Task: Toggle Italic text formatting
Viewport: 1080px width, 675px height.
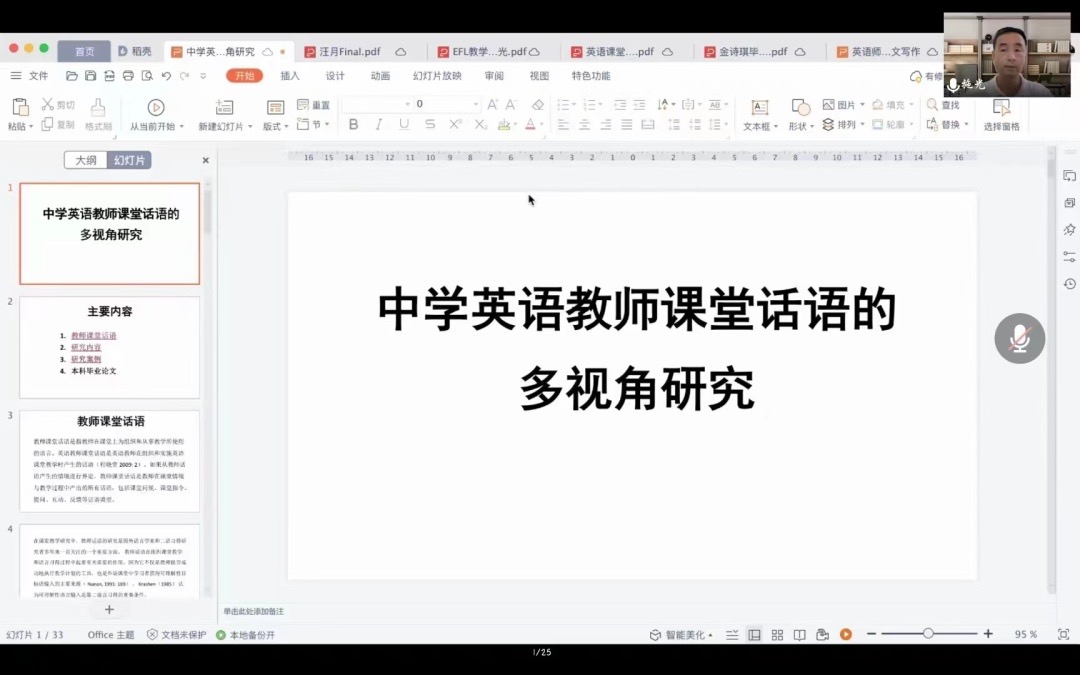Action: tap(378, 125)
